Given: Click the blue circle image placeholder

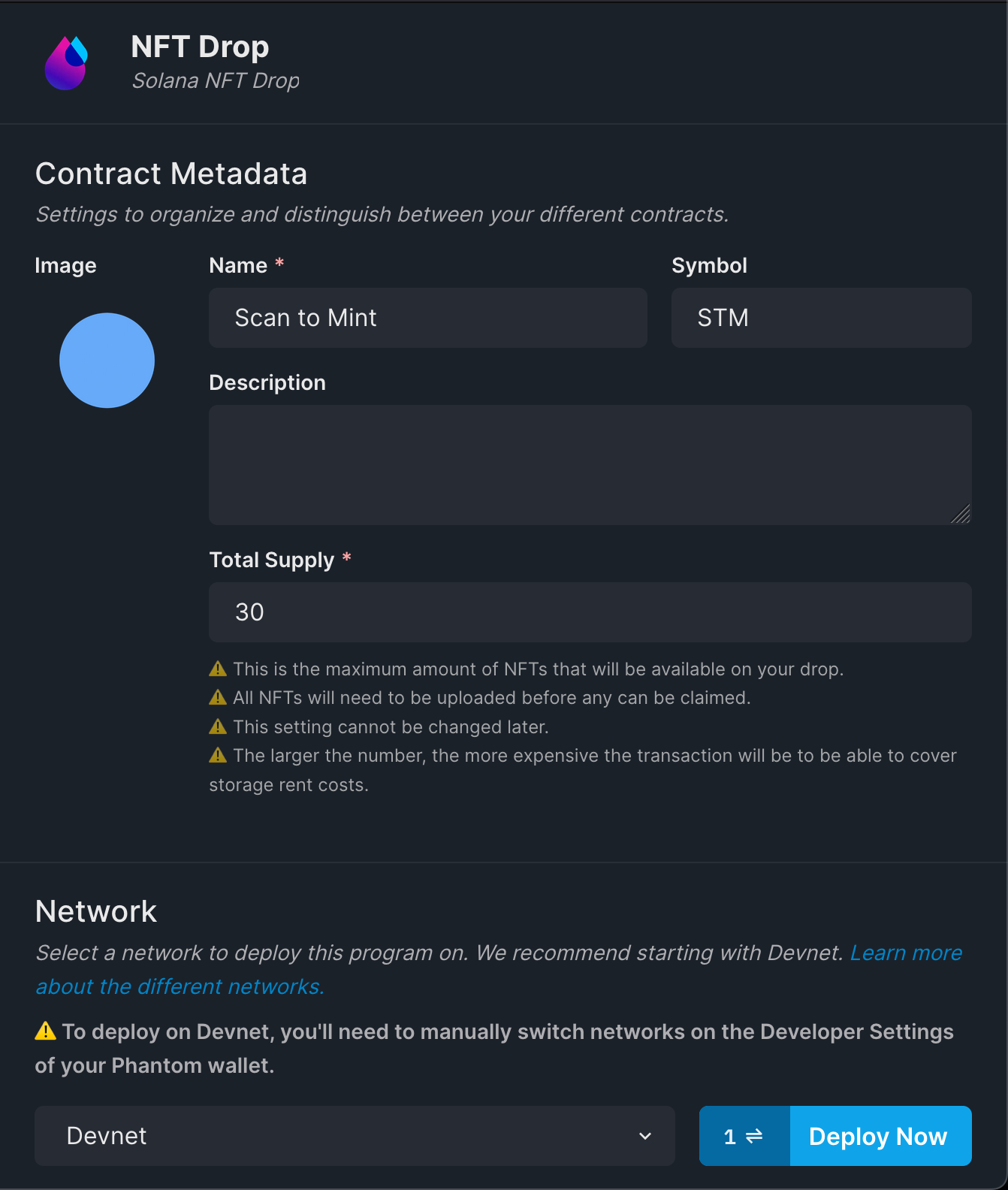Looking at the screenshot, I should (107, 361).
